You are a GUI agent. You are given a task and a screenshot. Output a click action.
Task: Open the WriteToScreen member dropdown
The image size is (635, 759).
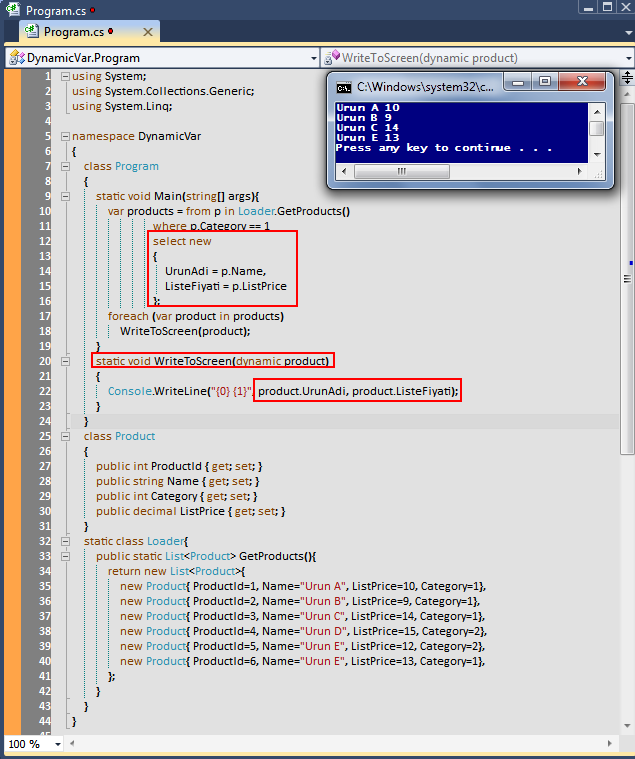click(x=627, y=58)
